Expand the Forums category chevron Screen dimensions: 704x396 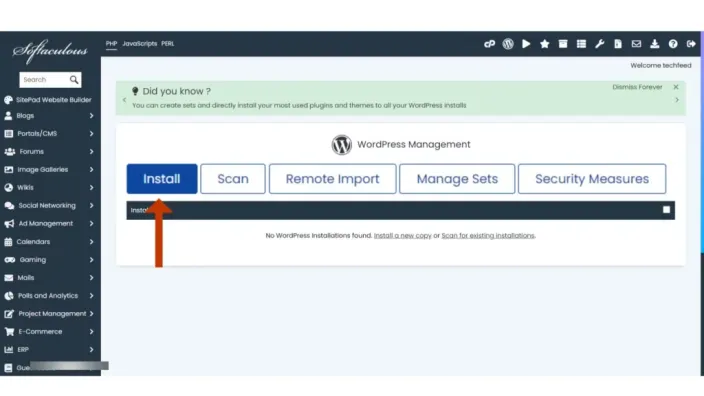tap(91, 152)
